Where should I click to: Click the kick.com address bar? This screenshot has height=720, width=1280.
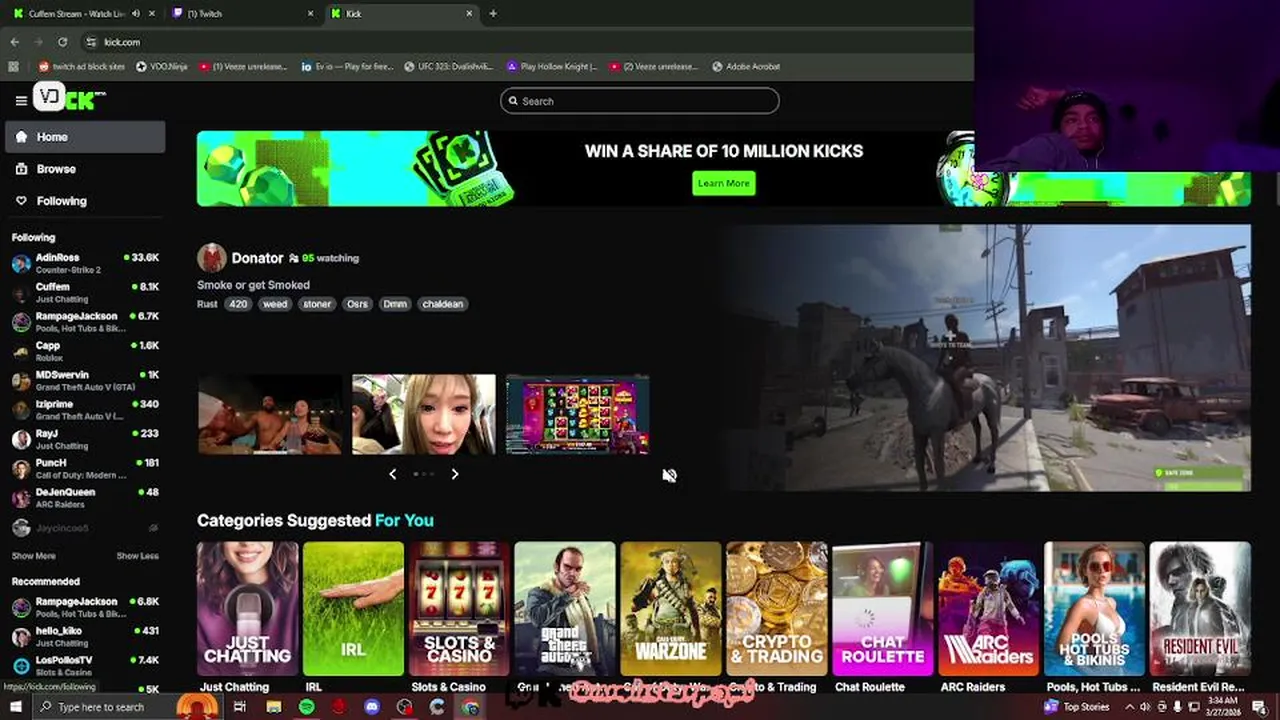525,42
